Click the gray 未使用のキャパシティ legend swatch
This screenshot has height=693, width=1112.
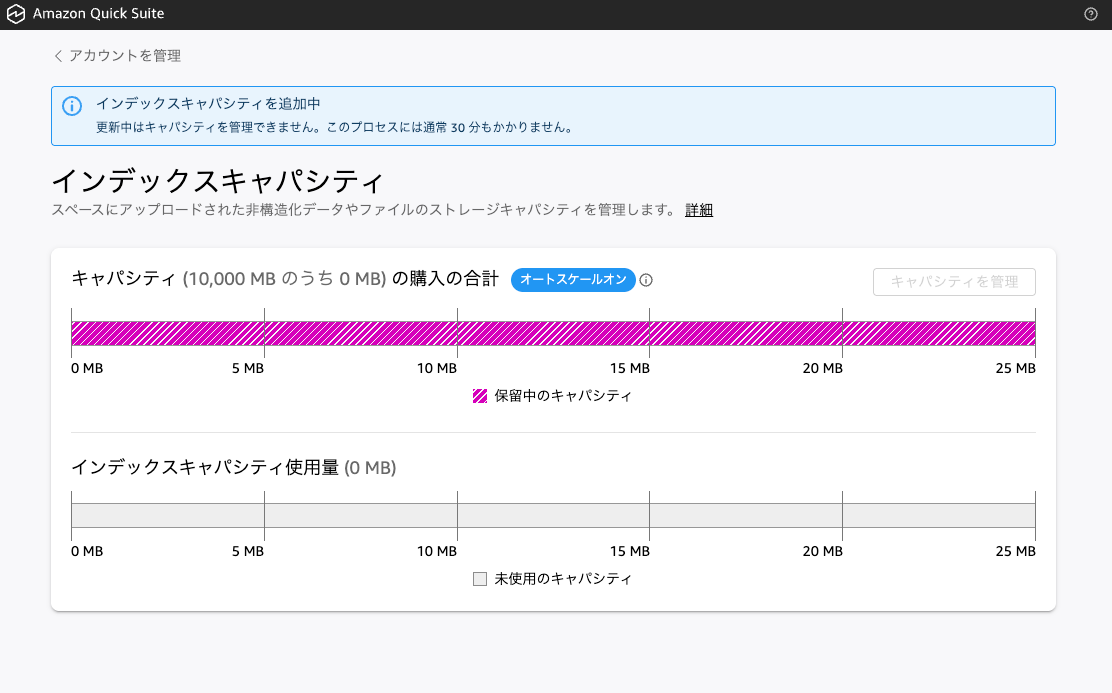pos(480,579)
